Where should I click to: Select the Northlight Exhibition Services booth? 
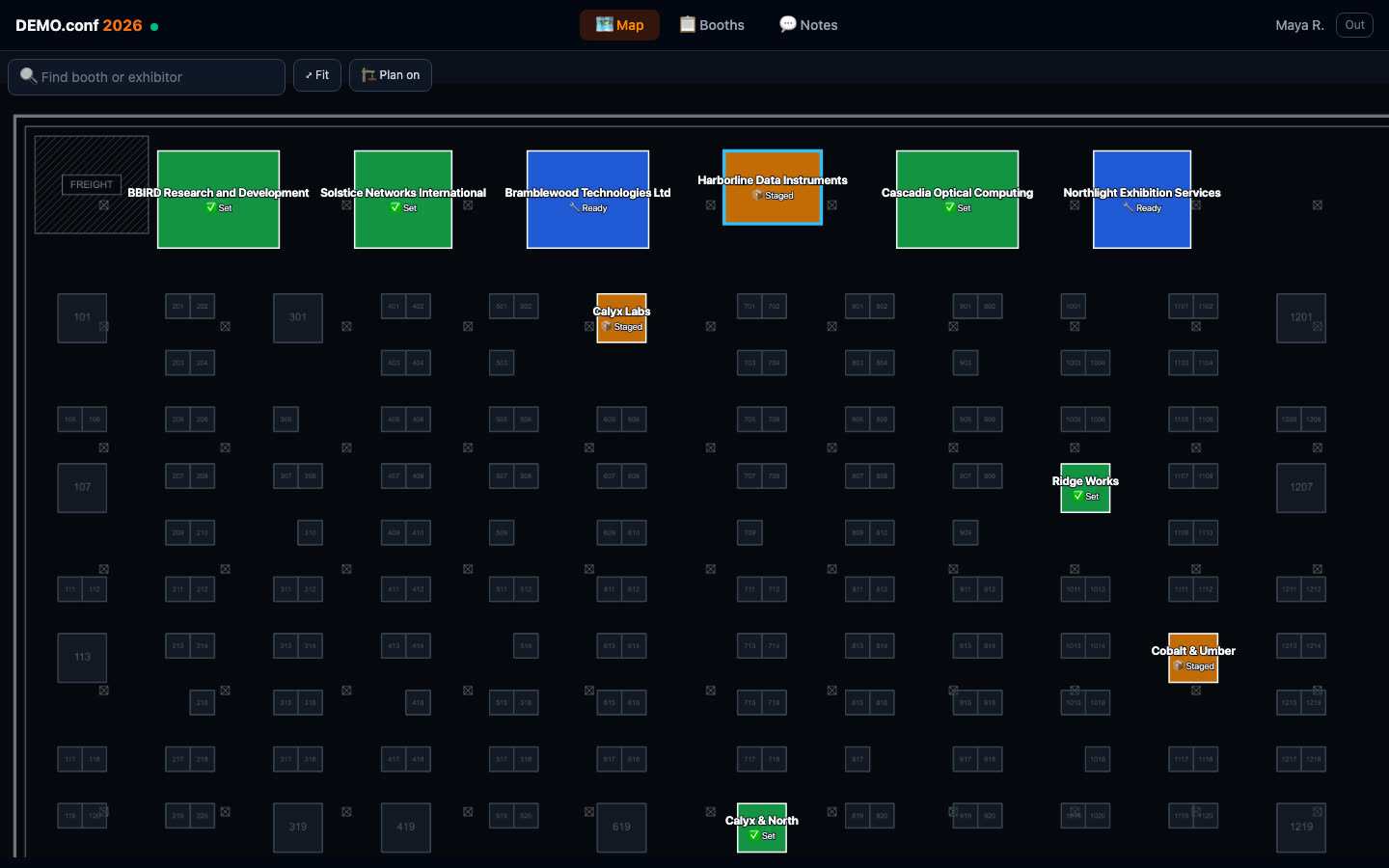click(x=1142, y=200)
